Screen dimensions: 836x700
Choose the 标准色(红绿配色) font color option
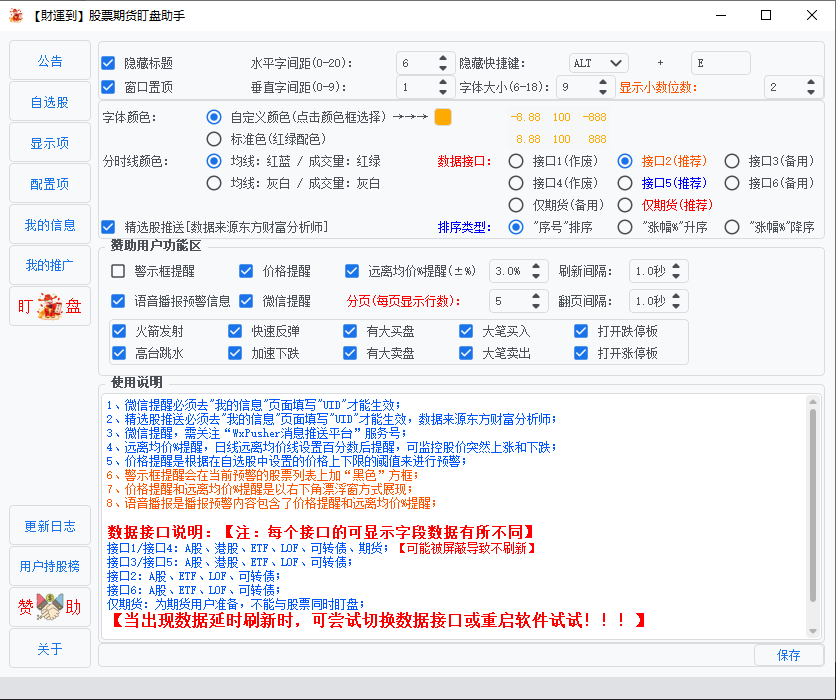point(215,139)
